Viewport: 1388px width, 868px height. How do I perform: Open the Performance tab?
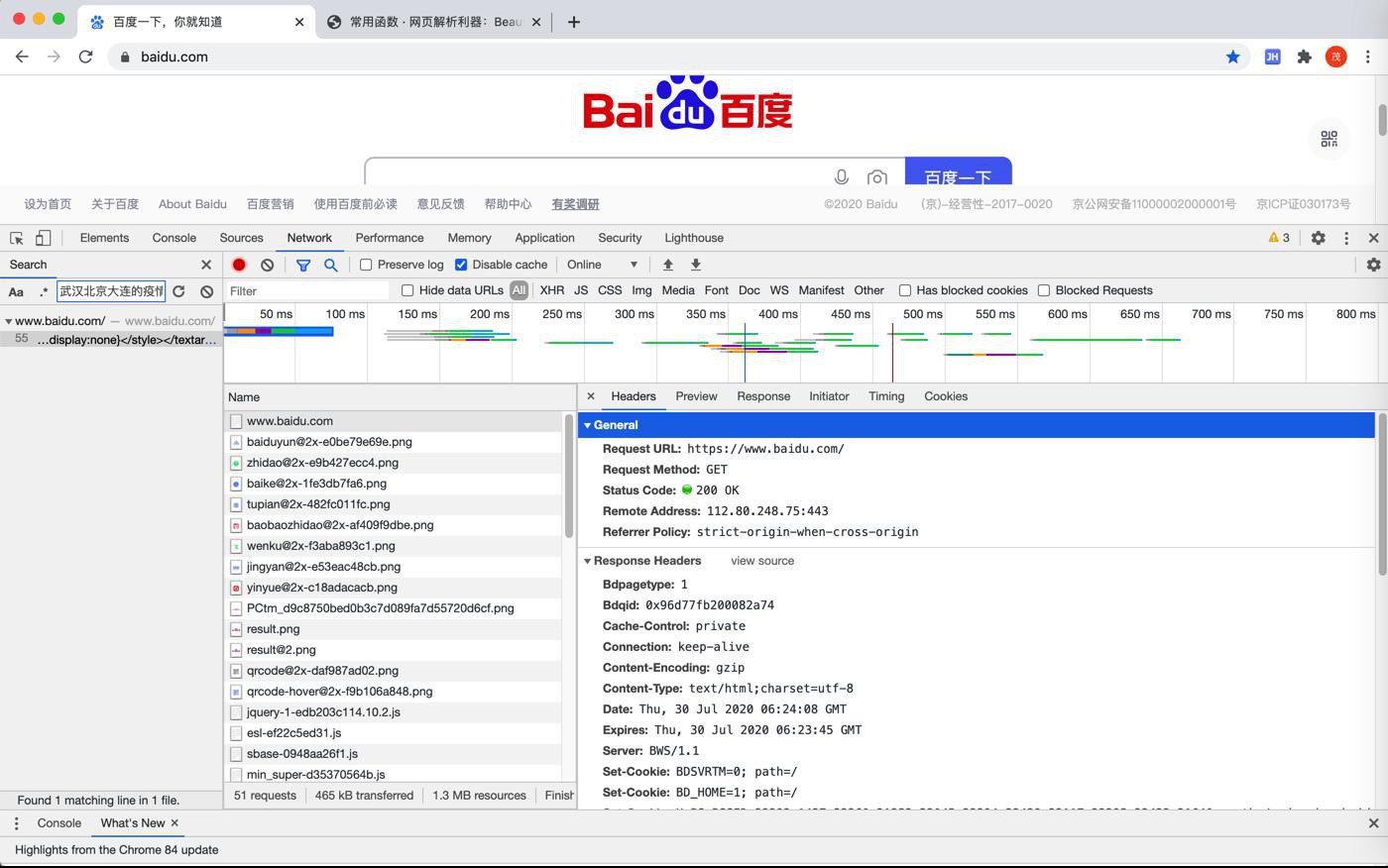coord(390,238)
